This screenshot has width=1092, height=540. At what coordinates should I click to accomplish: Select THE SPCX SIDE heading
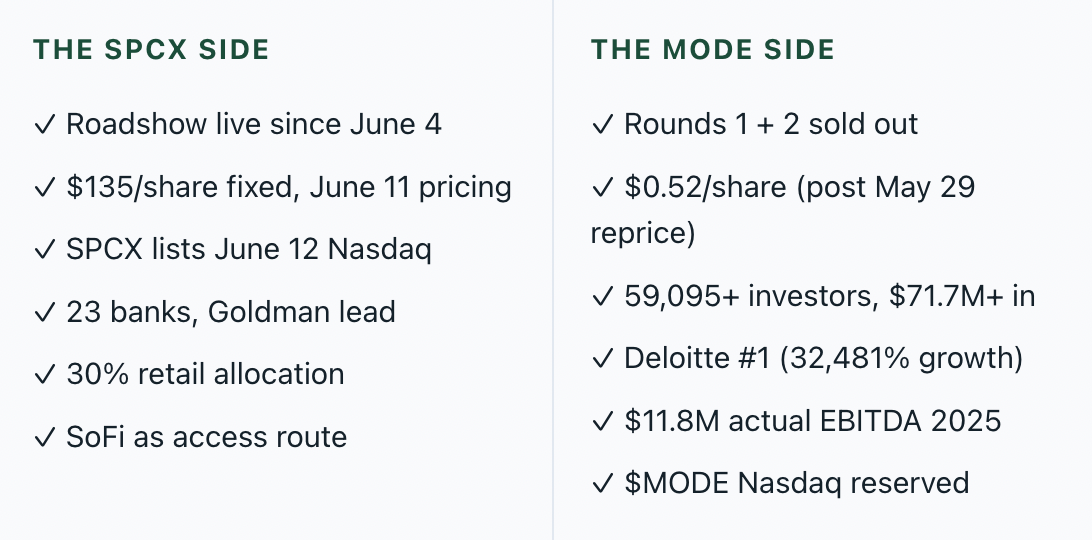[151, 49]
